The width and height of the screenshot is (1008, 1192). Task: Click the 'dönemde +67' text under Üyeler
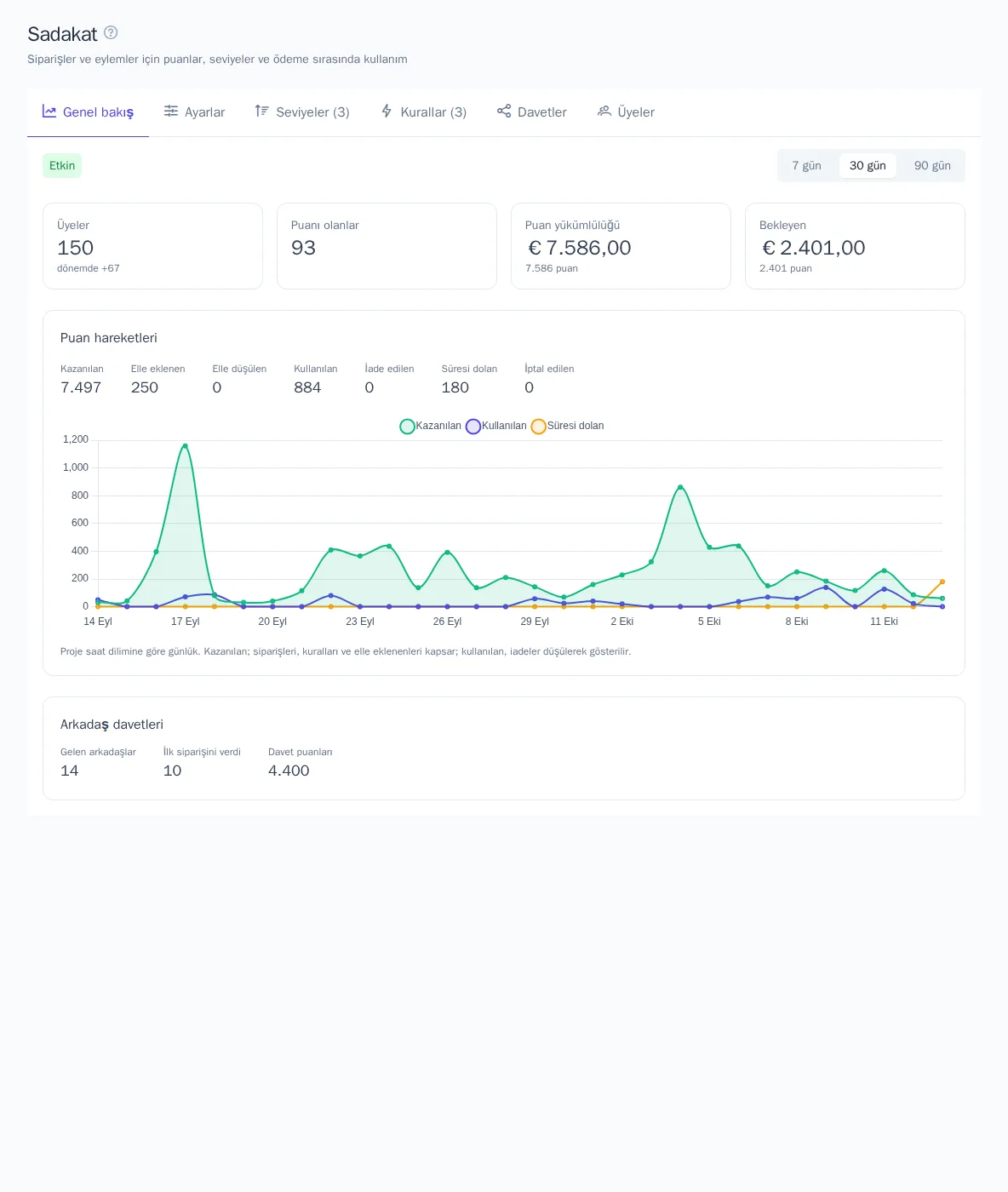pos(89,268)
